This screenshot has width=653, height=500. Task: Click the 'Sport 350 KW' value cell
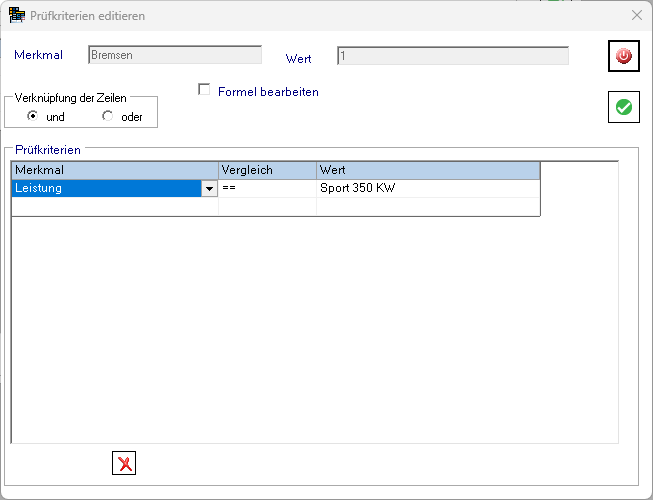(x=427, y=188)
